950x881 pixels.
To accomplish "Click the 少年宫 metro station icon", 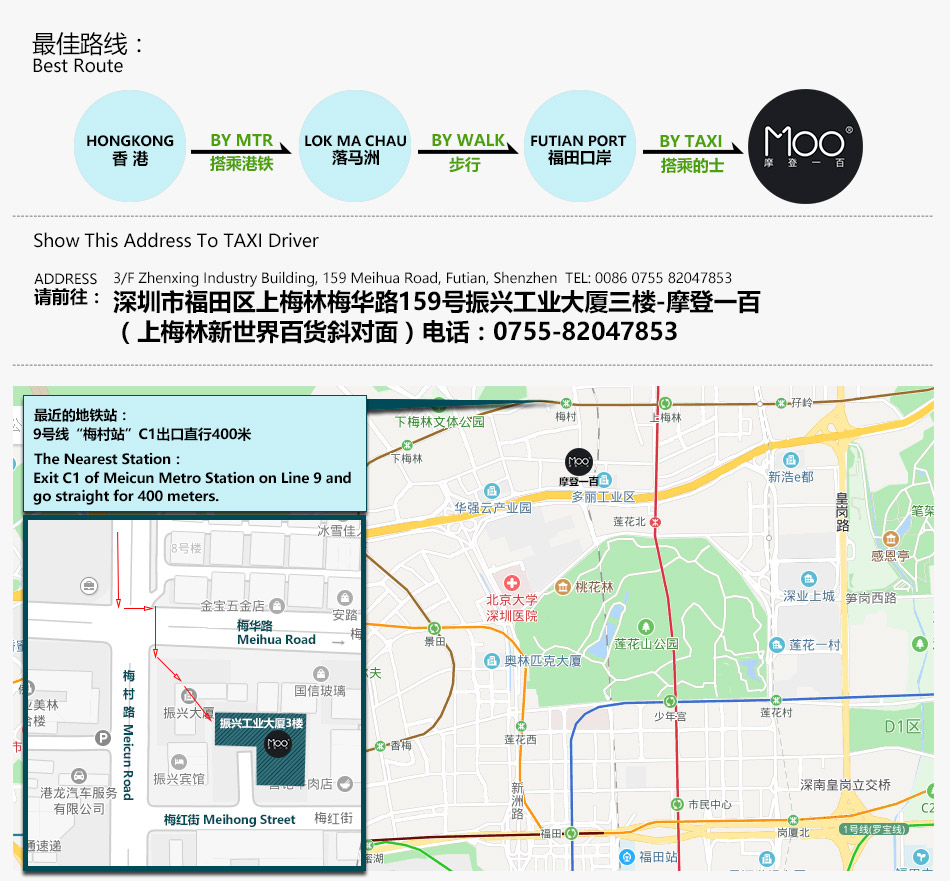I will click(670, 701).
